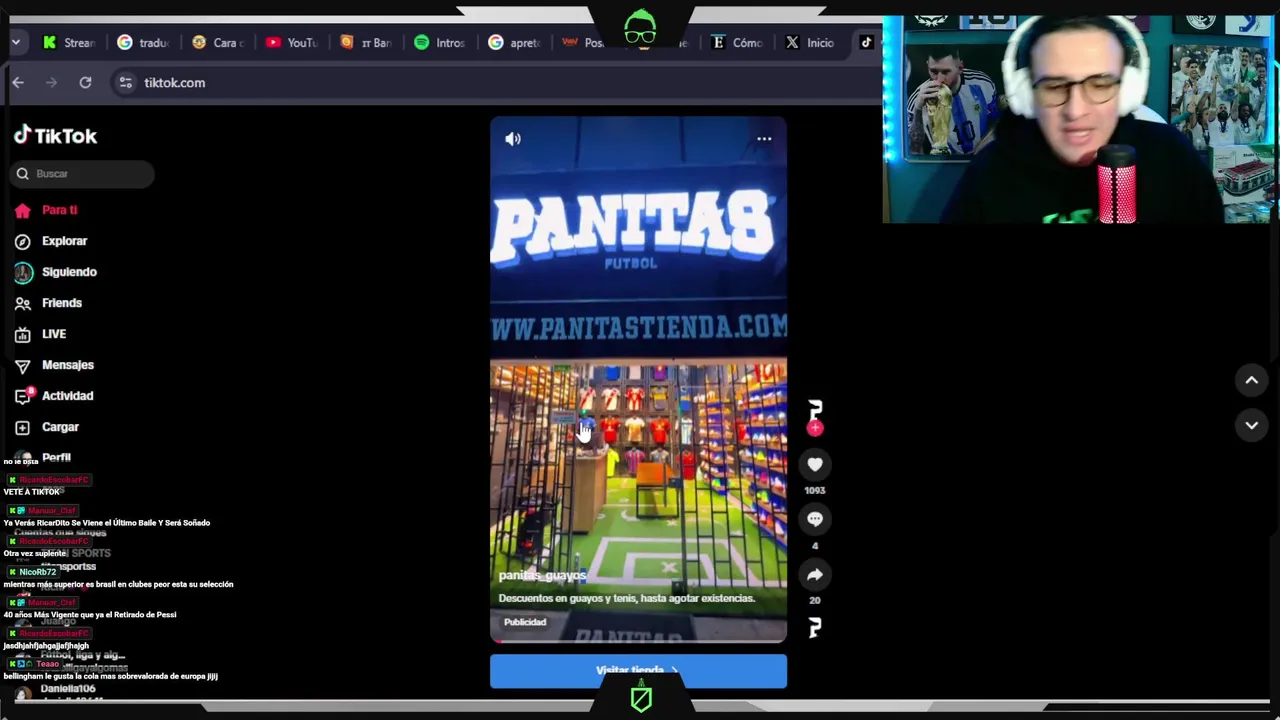Viewport: 1280px width, 720px height.
Task: Click the browser forward arrow
Action: click(52, 83)
